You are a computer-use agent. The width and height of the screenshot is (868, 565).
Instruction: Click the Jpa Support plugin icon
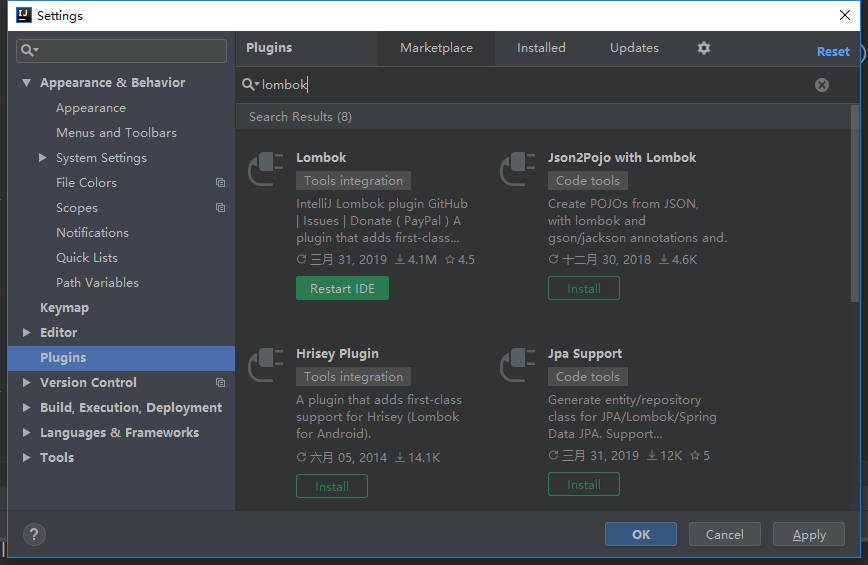click(x=518, y=365)
